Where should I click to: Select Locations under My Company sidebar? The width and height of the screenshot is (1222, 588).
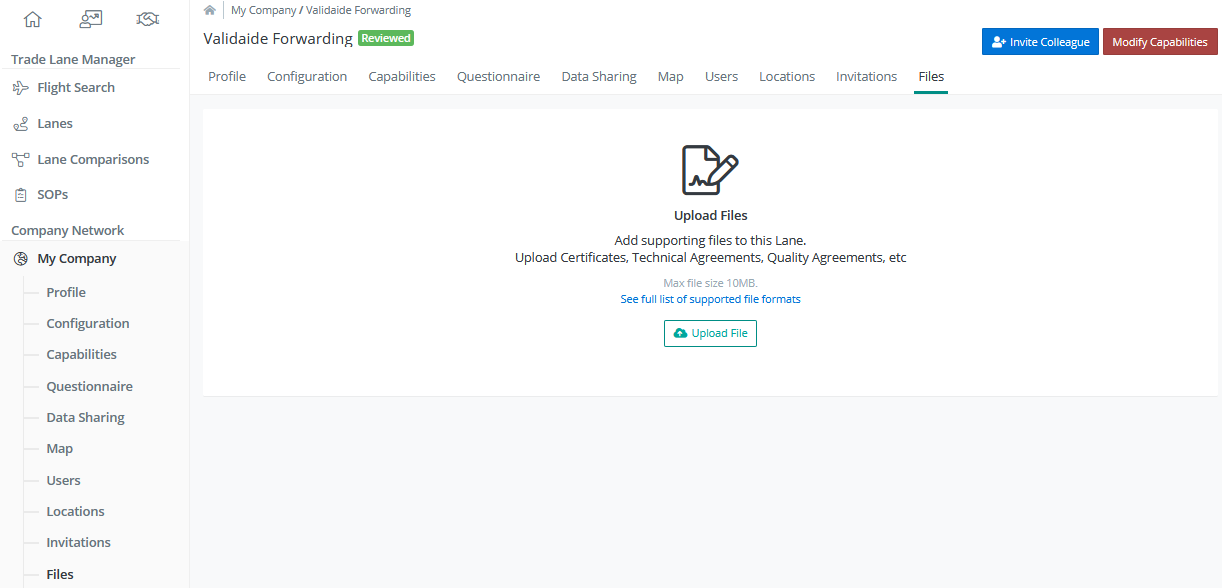coord(75,512)
